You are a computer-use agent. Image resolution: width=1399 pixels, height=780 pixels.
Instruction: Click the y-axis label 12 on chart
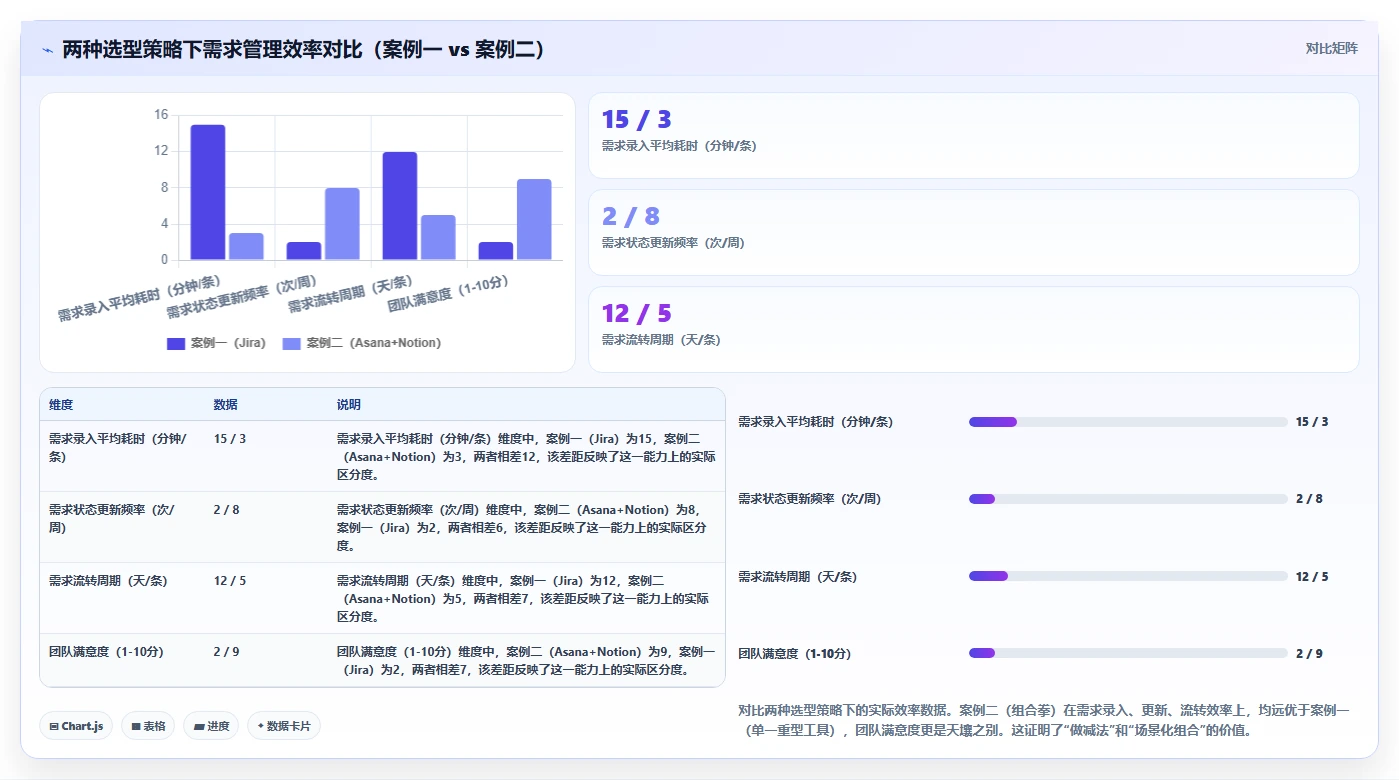(161, 151)
